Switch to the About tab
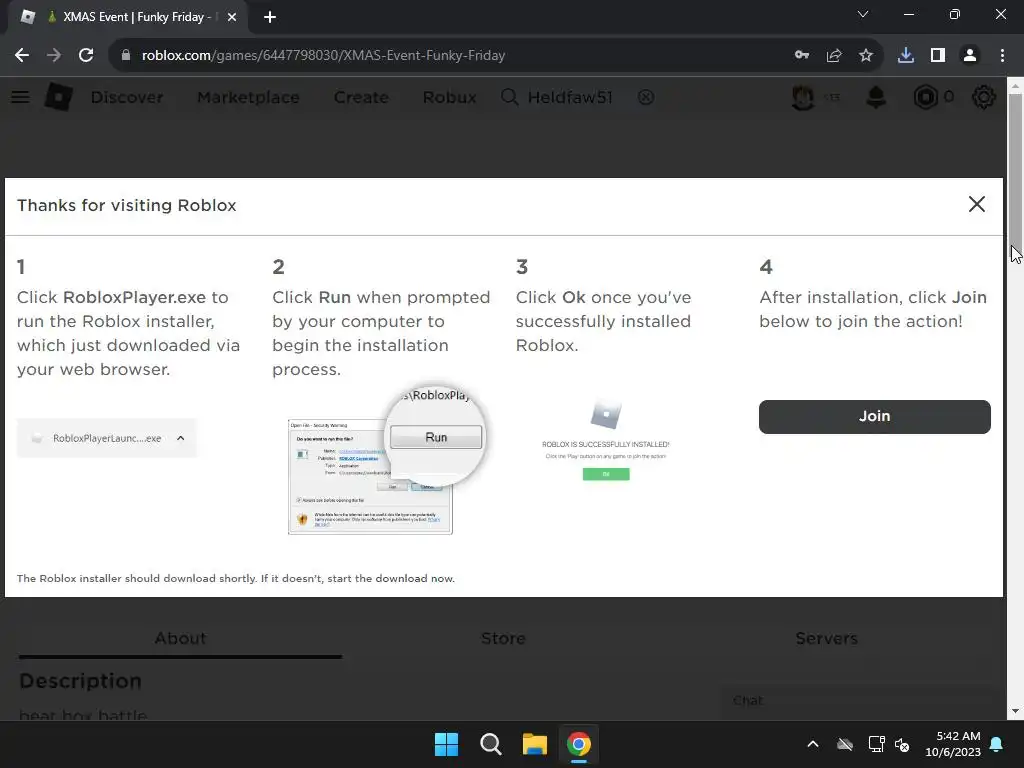The width and height of the screenshot is (1024, 768). click(180, 638)
